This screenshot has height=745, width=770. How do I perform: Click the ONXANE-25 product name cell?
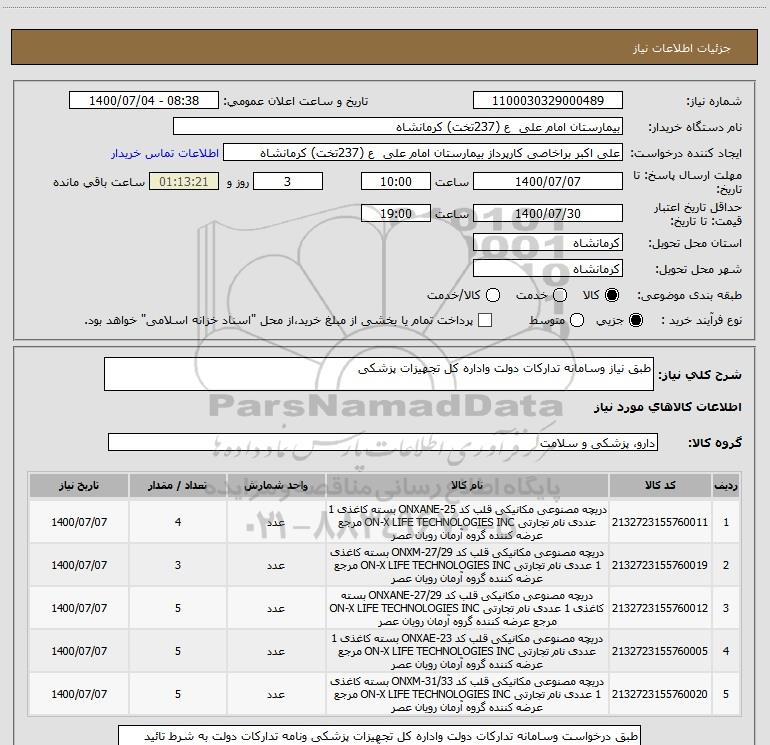pyautogui.click(x=467, y=522)
